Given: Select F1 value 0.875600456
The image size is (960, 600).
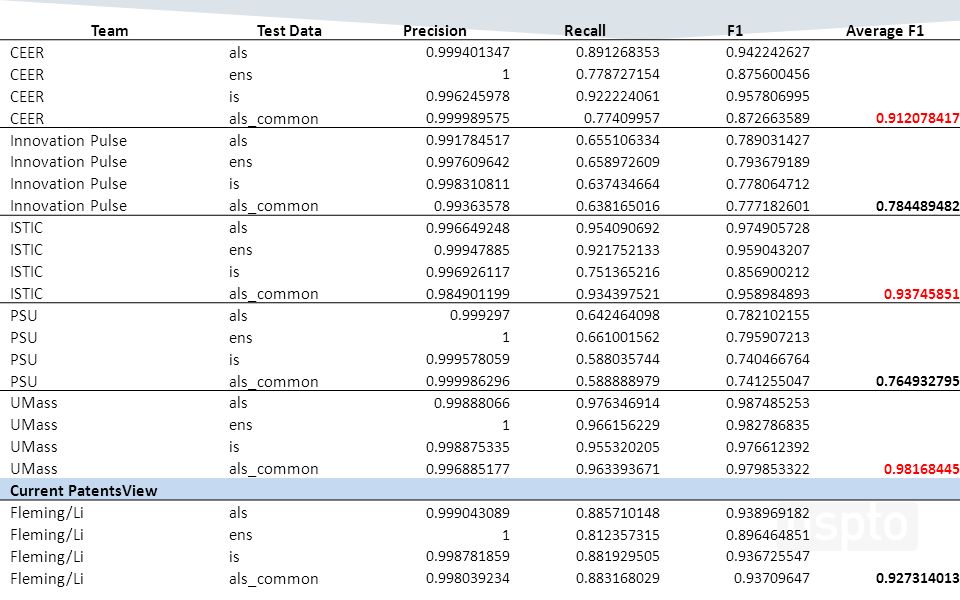Looking at the screenshot, I should (768, 74).
